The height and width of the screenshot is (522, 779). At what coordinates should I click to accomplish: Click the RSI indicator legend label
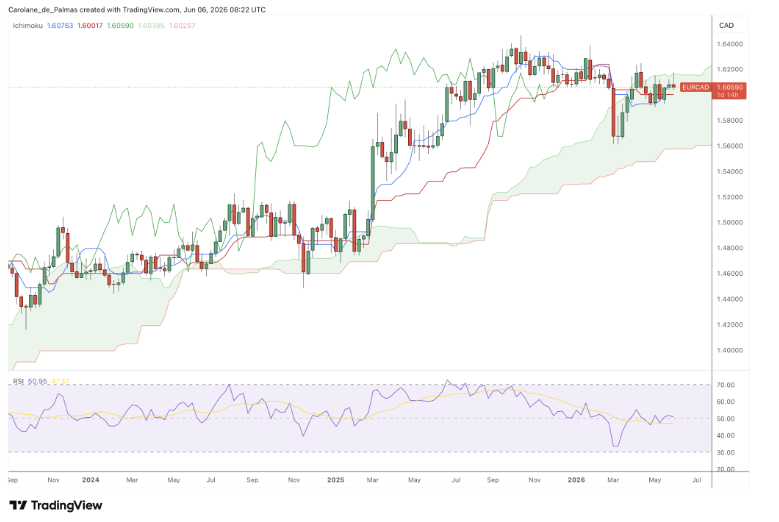pos(18,381)
